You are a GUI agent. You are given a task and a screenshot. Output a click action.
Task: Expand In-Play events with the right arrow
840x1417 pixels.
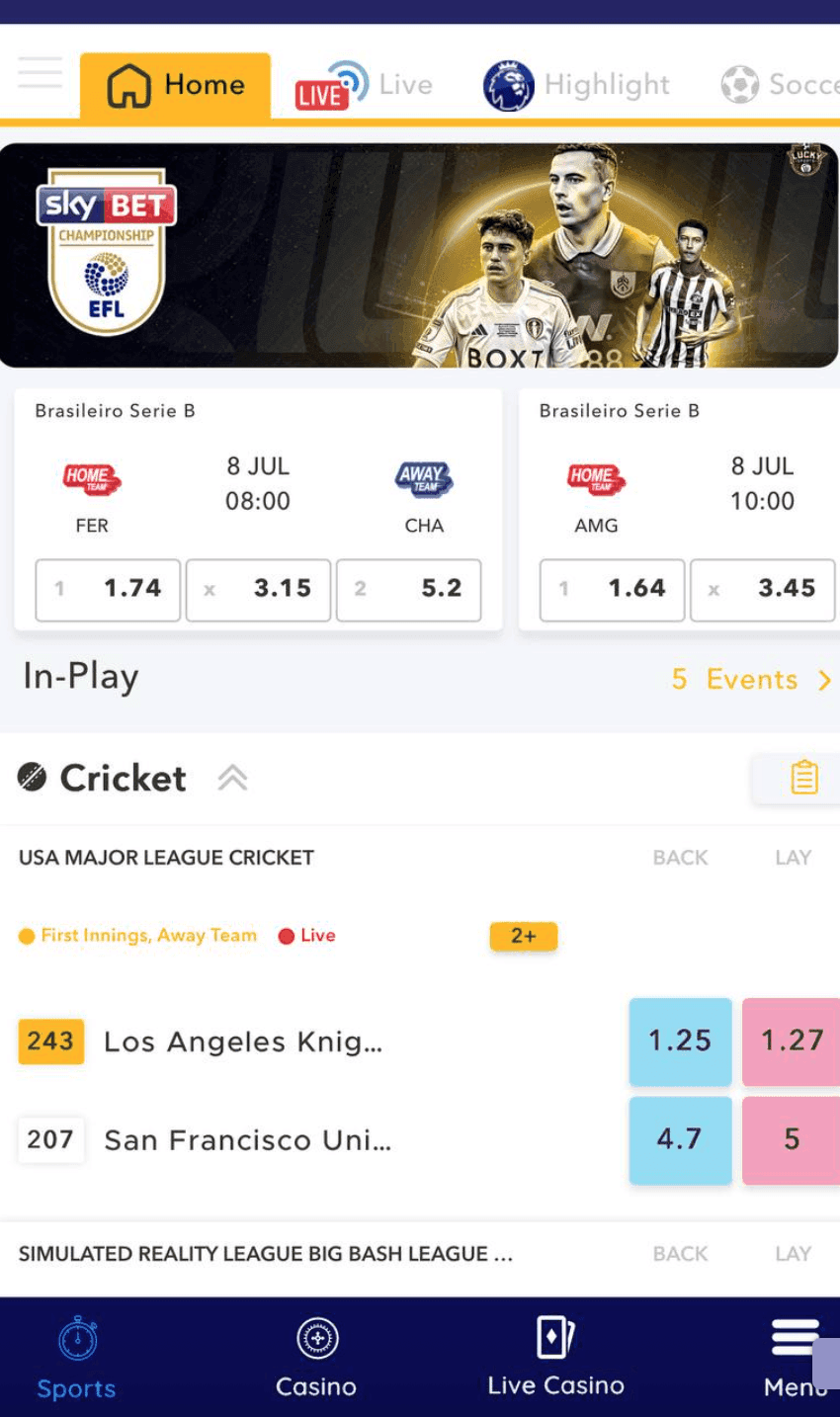click(x=826, y=679)
